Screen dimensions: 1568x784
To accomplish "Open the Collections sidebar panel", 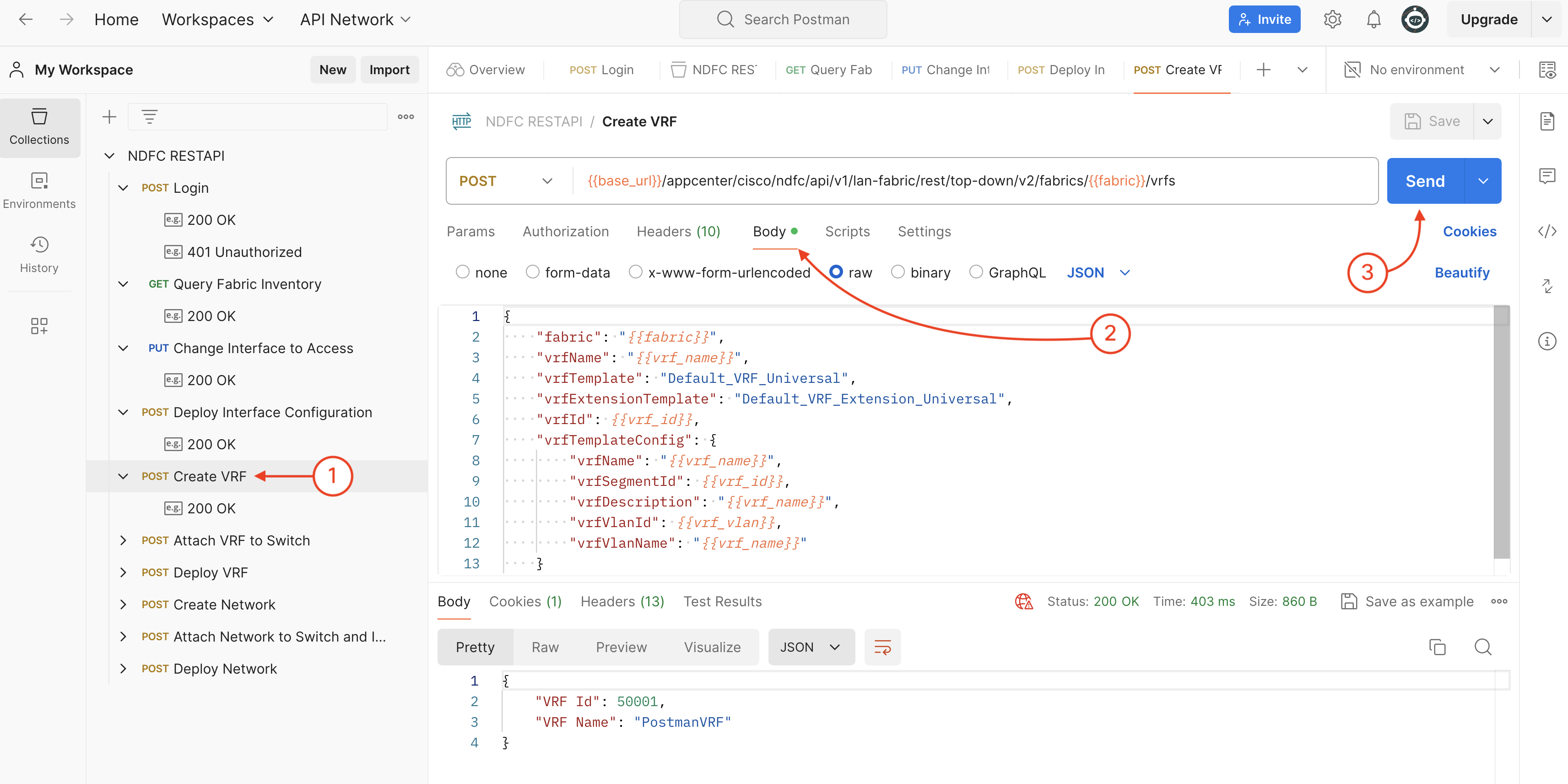I will tap(39, 127).
